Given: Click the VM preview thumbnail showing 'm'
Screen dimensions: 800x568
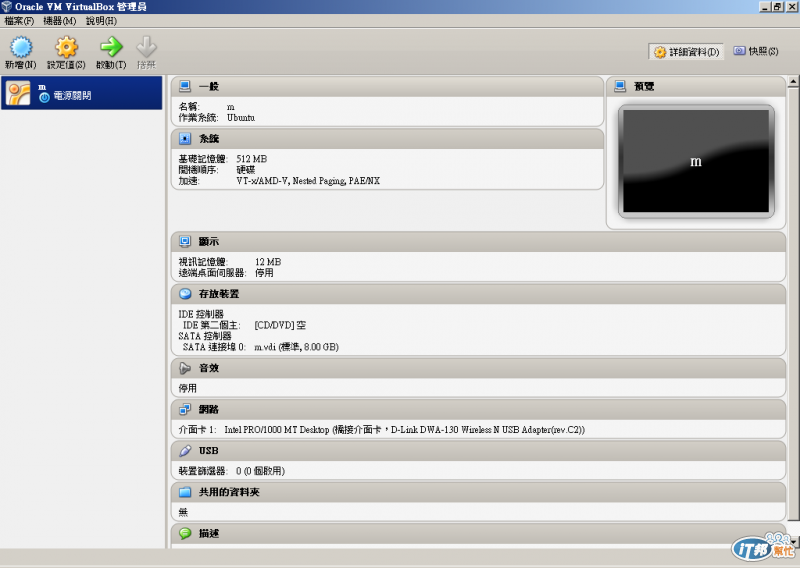Looking at the screenshot, I should coord(696,161).
